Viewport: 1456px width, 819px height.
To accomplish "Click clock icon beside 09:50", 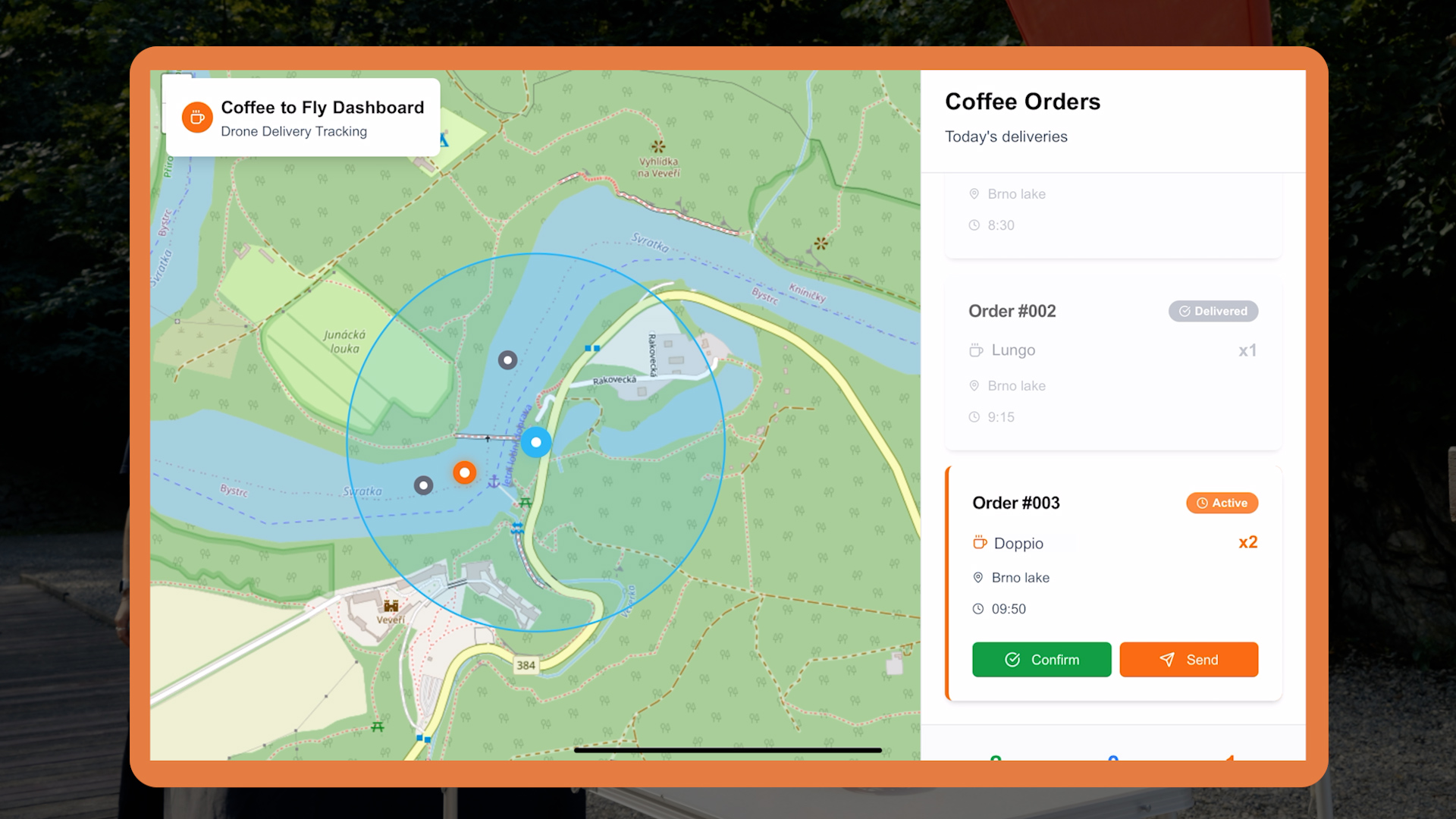I will pos(977,609).
